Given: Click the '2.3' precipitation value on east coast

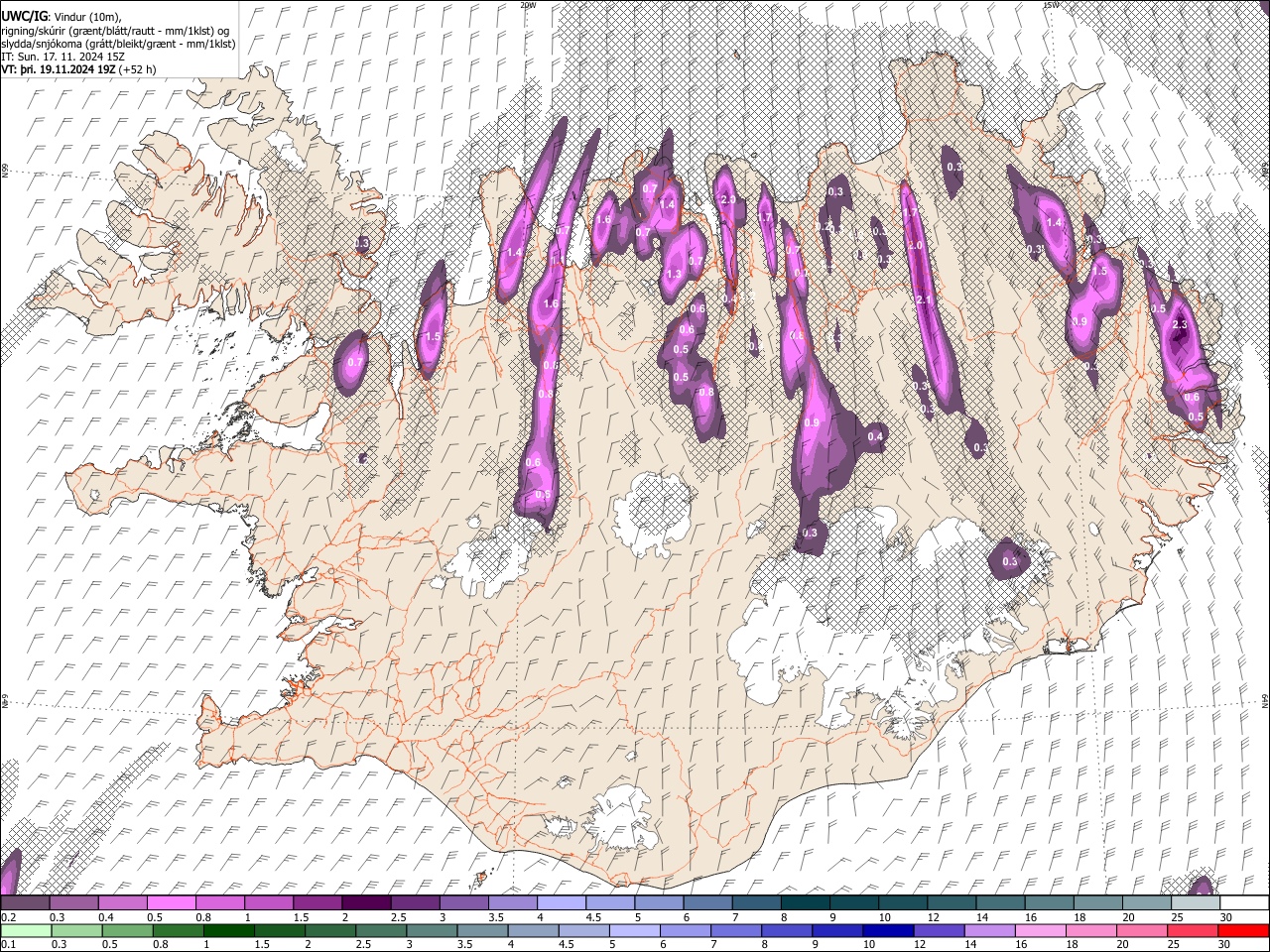Looking at the screenshot, I should tap(1180, 325).
